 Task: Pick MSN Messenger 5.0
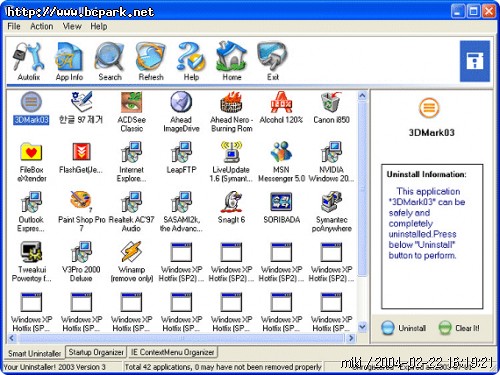coord(281,162)
